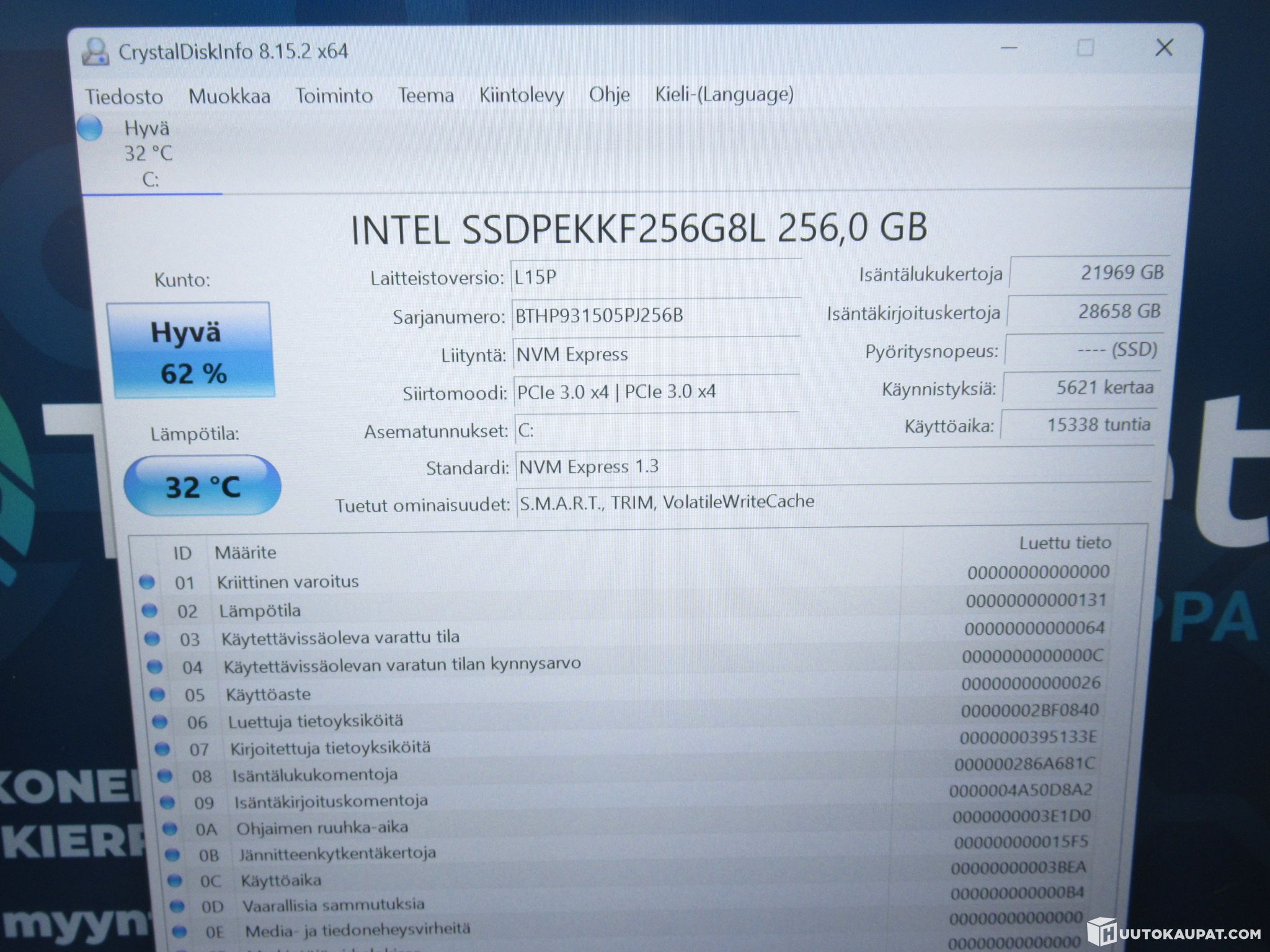Click status dot of row 04 kynnysarvo
Image resolution: width=1270 pixels, height=952 pixels.
point(154,666)
